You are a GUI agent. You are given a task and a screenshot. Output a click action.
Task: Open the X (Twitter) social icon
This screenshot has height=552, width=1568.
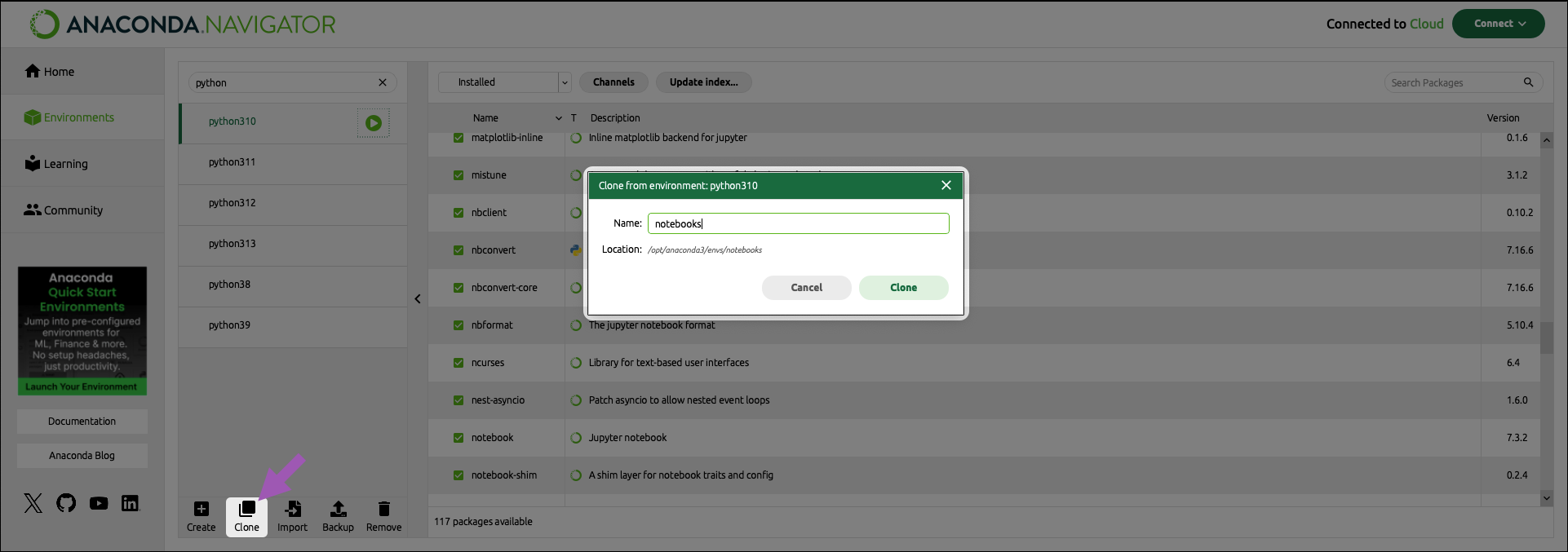click(33, 503)
